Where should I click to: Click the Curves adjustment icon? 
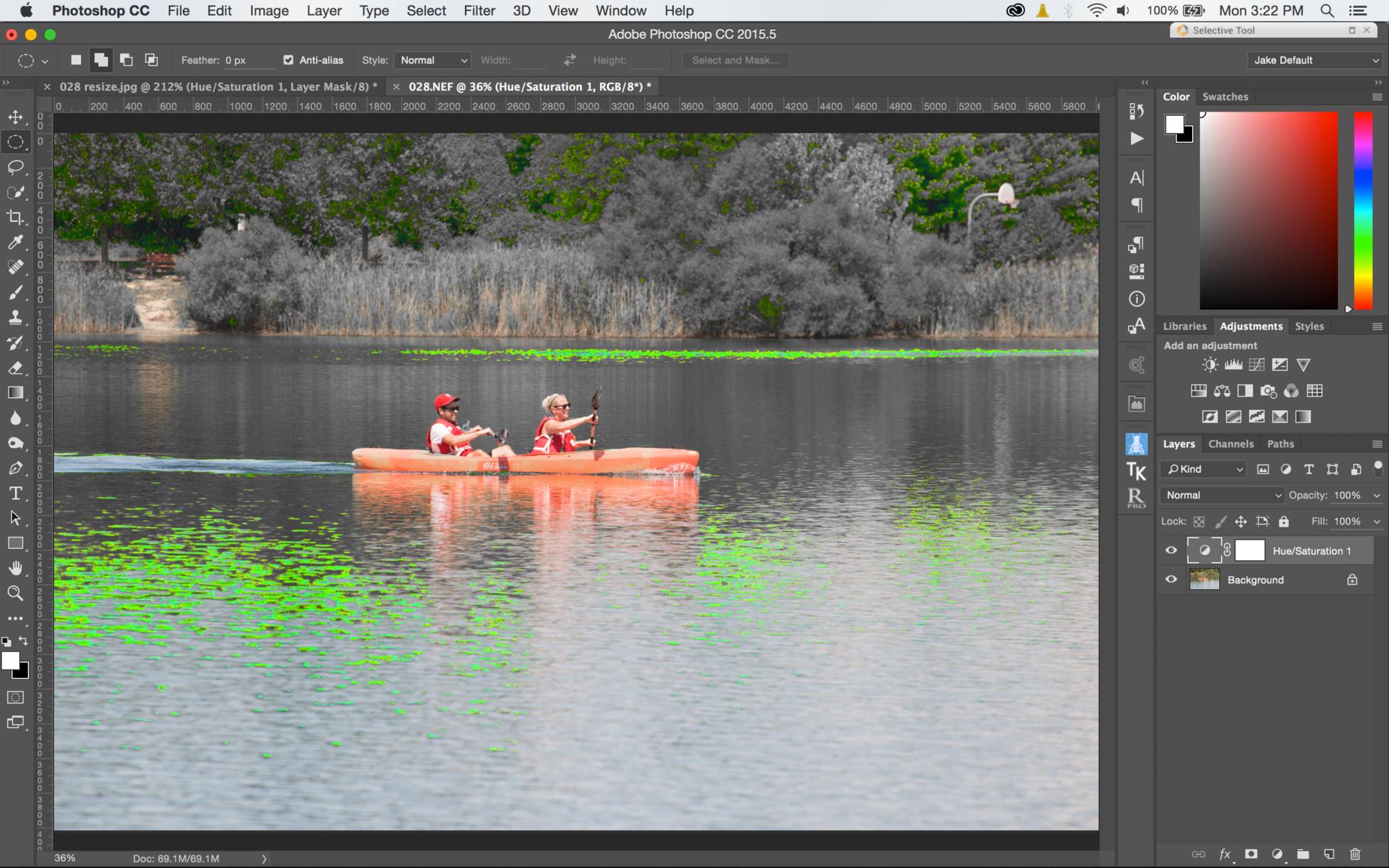tap(1257, 365)
